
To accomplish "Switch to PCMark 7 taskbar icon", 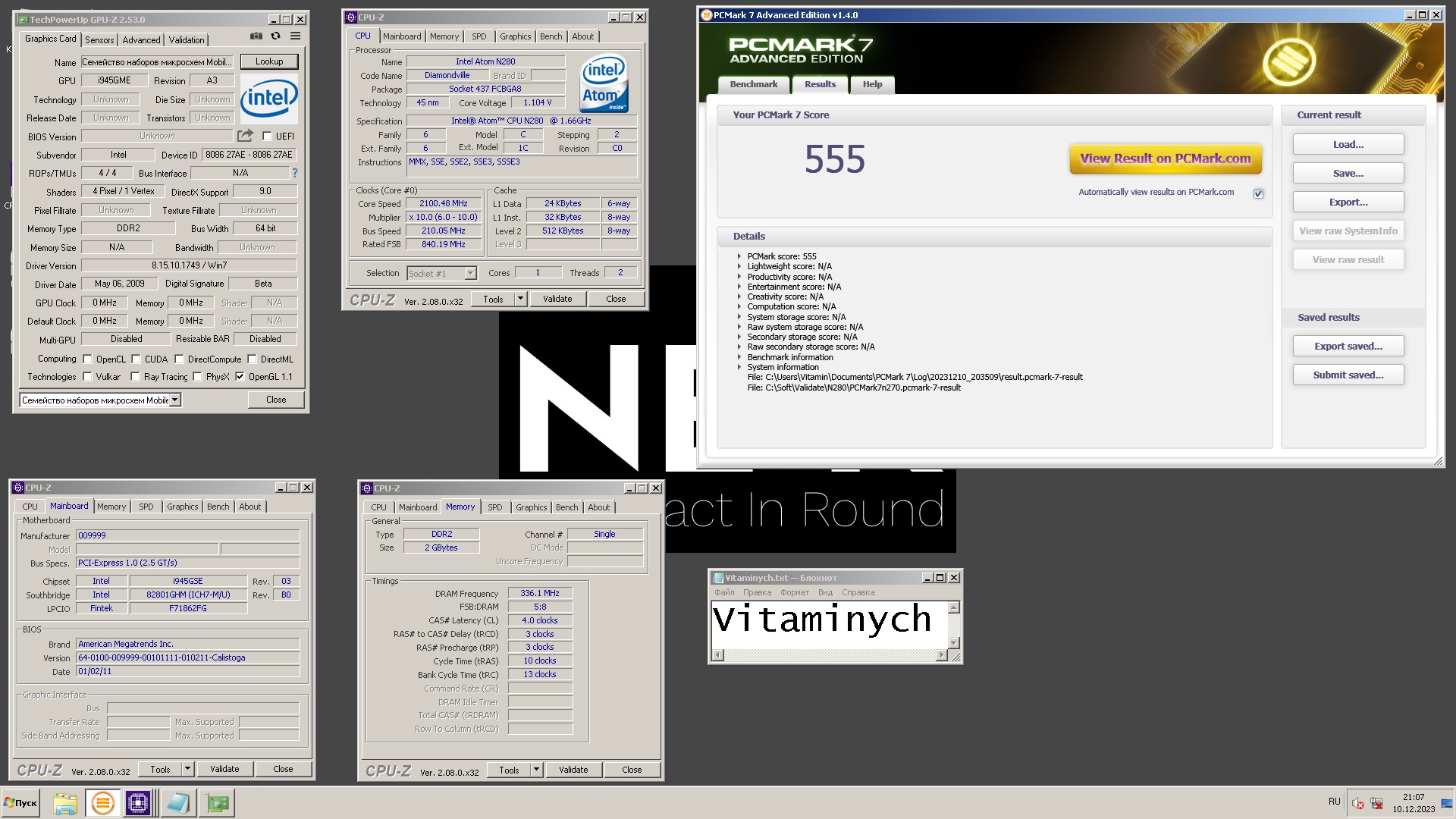I will (x=102, y=803).
